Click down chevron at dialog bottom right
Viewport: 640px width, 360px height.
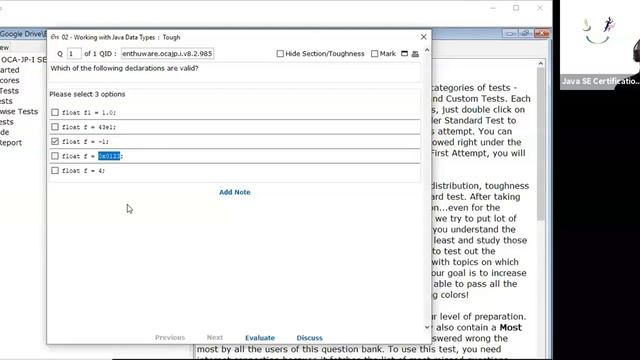coord(427,327)
